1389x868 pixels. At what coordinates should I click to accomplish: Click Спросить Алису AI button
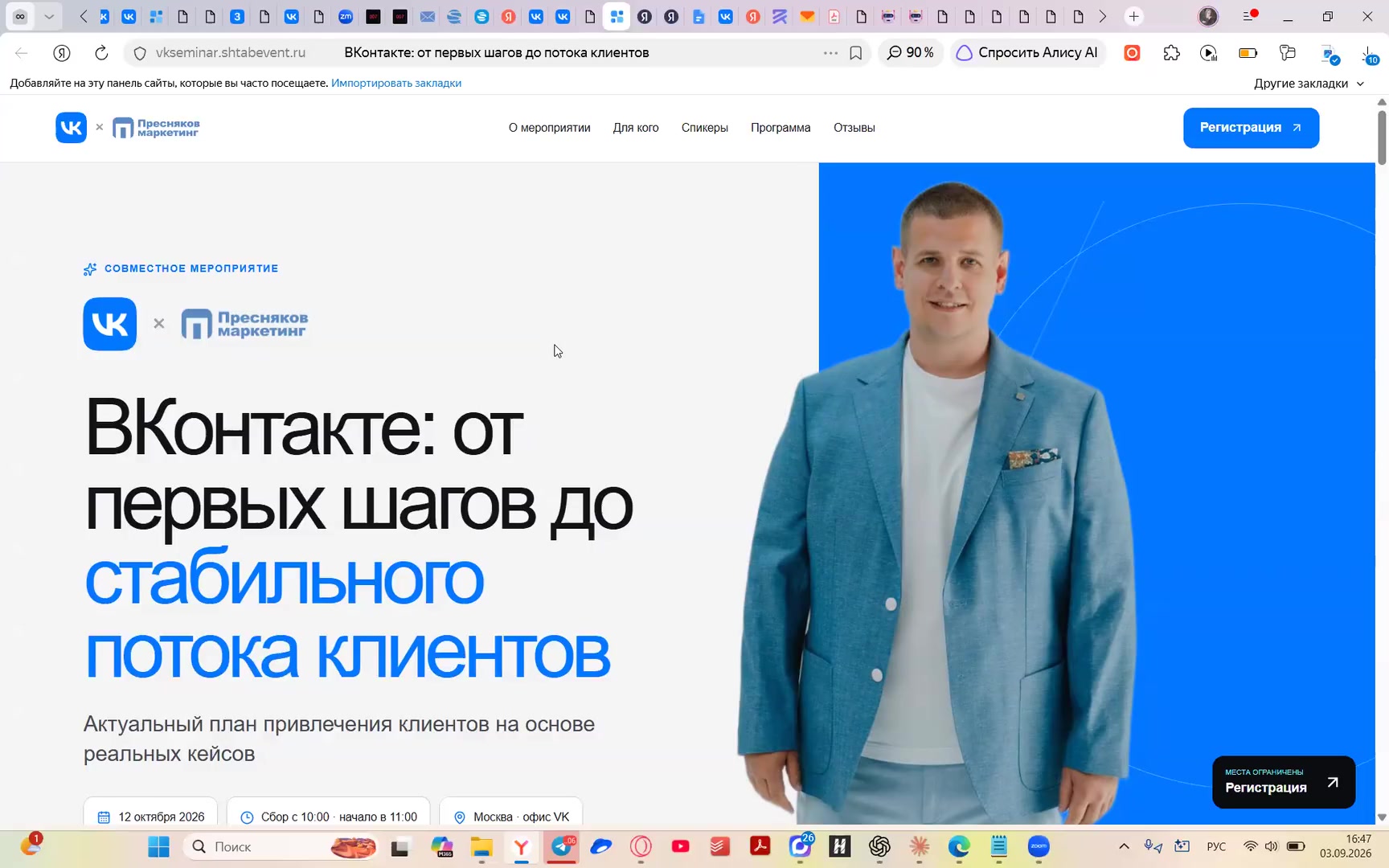[x=1027, y=52]
